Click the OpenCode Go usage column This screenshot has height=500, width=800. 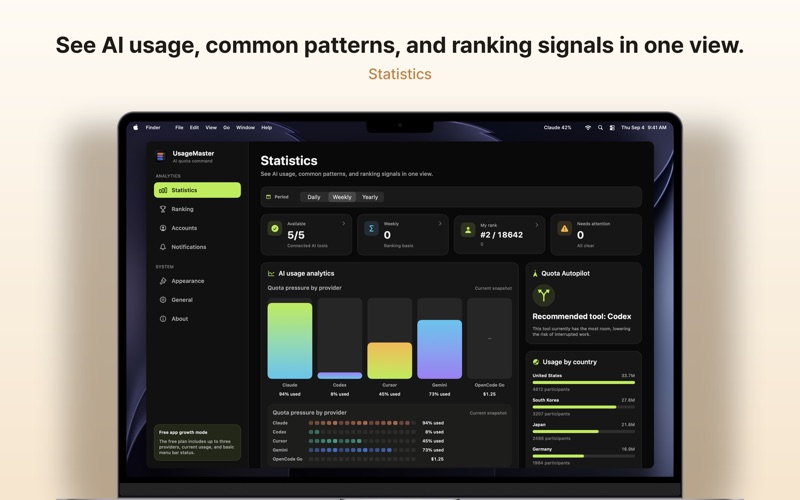point(489,338)
